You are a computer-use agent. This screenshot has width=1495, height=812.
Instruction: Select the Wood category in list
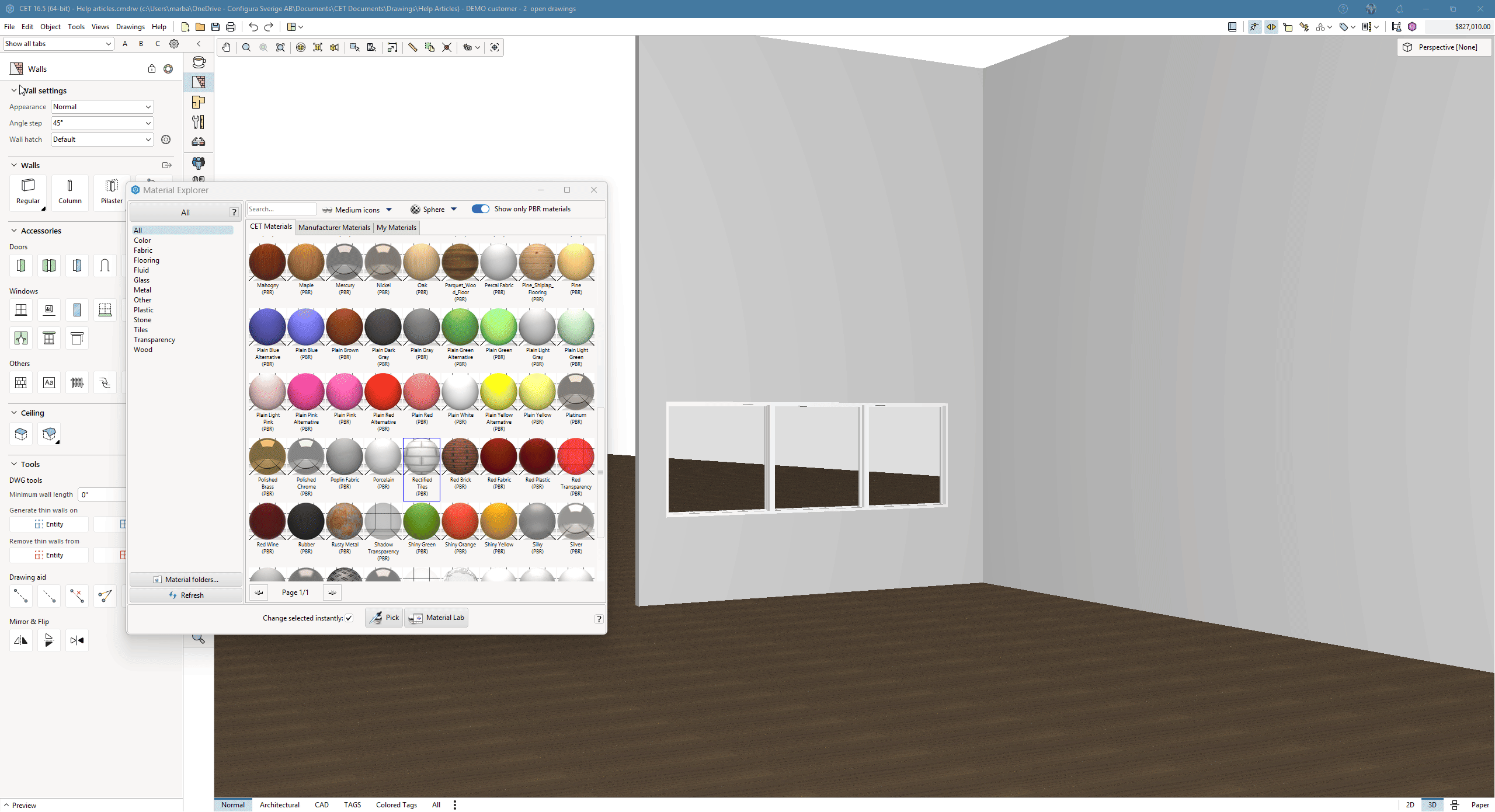click(143, 350)
